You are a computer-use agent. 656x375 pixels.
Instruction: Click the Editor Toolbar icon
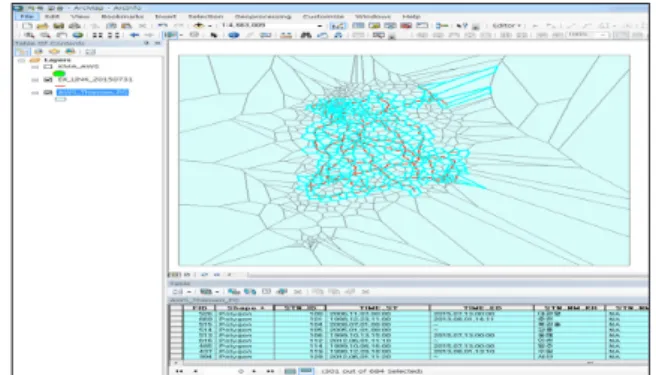coord(338,26)
